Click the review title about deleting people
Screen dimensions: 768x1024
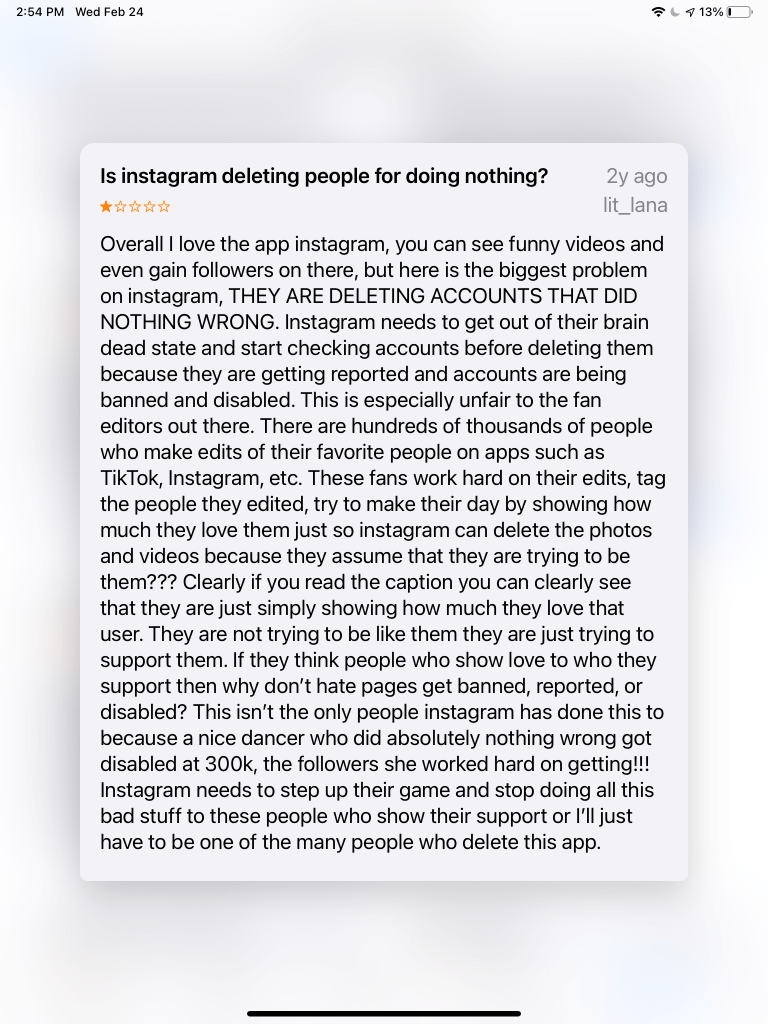coord(324,176)
